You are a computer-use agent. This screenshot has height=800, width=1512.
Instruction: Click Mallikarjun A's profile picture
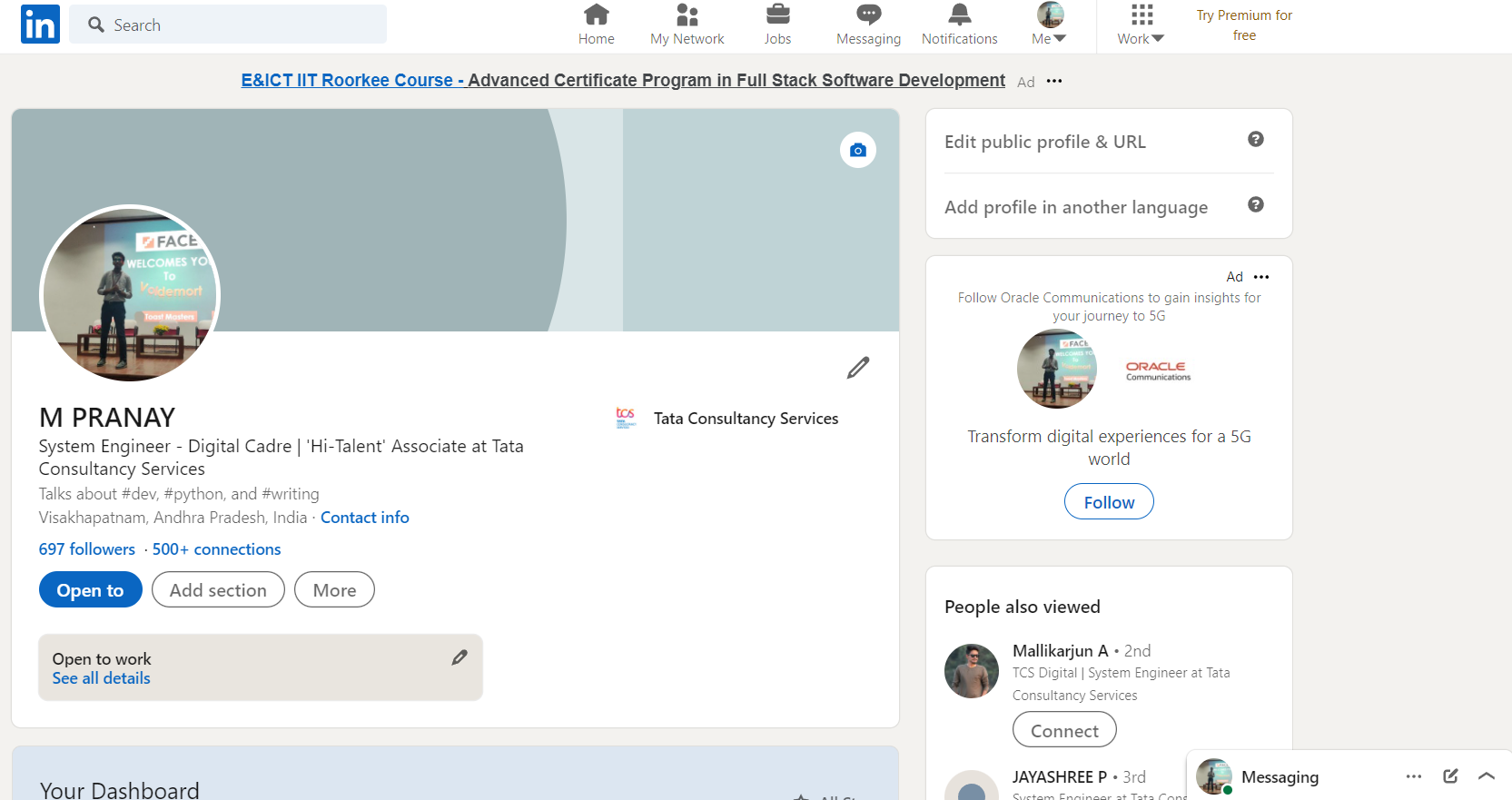click(x=972, y=671)
